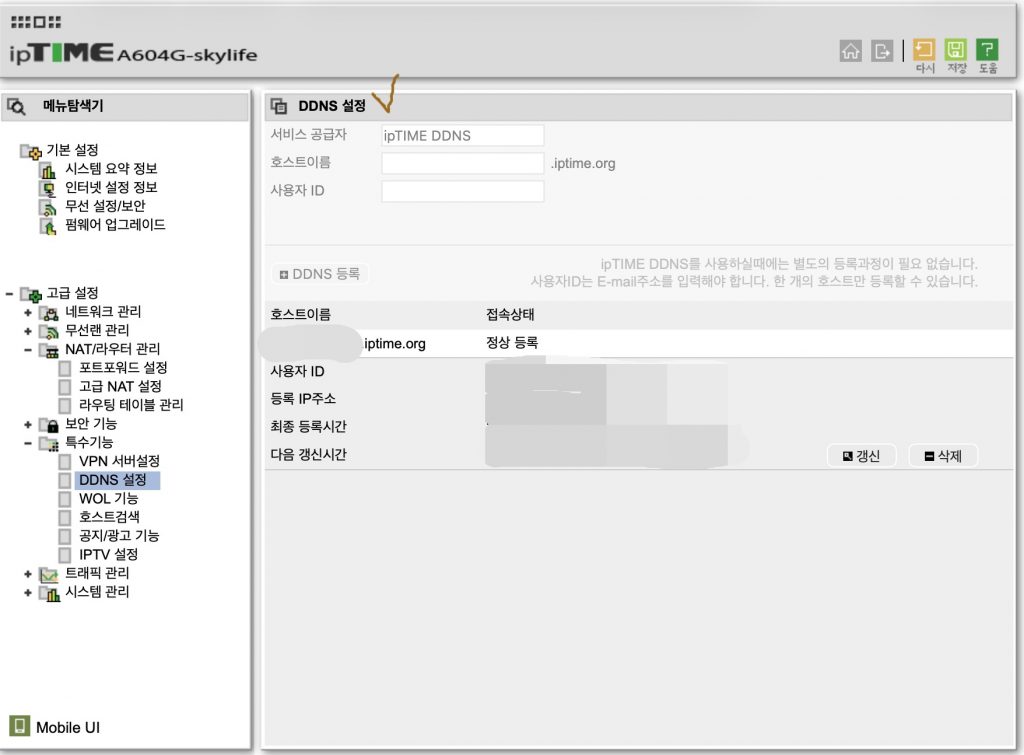Open the 포트포워드 설정 menu item
This screenshot has height=755, width=1024.
(122, 368)
